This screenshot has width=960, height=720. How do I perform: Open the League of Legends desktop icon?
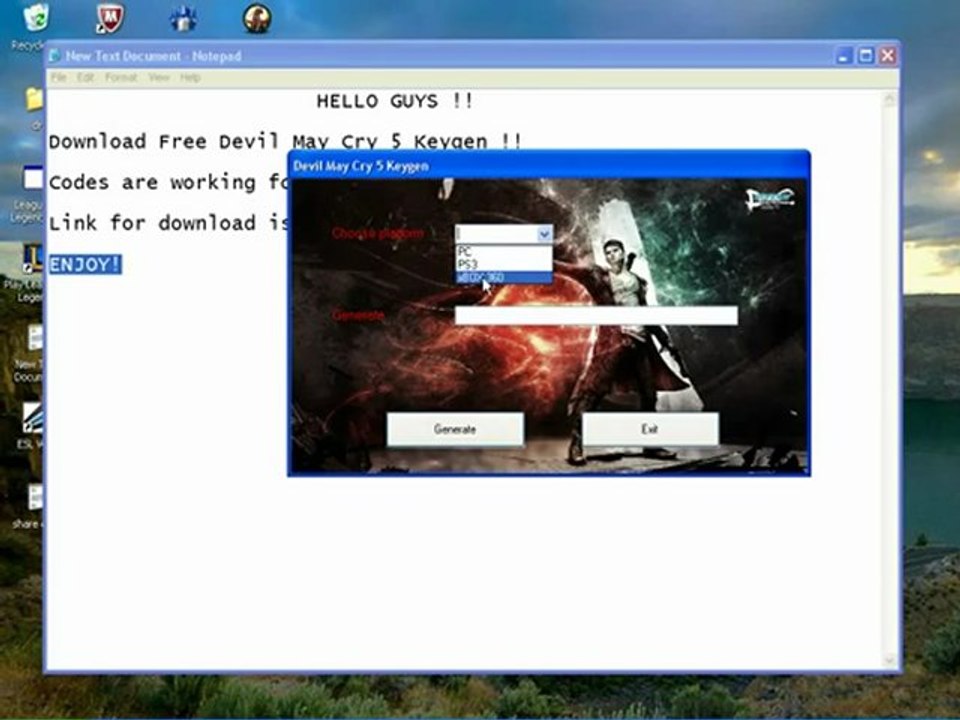coord(33,180)
